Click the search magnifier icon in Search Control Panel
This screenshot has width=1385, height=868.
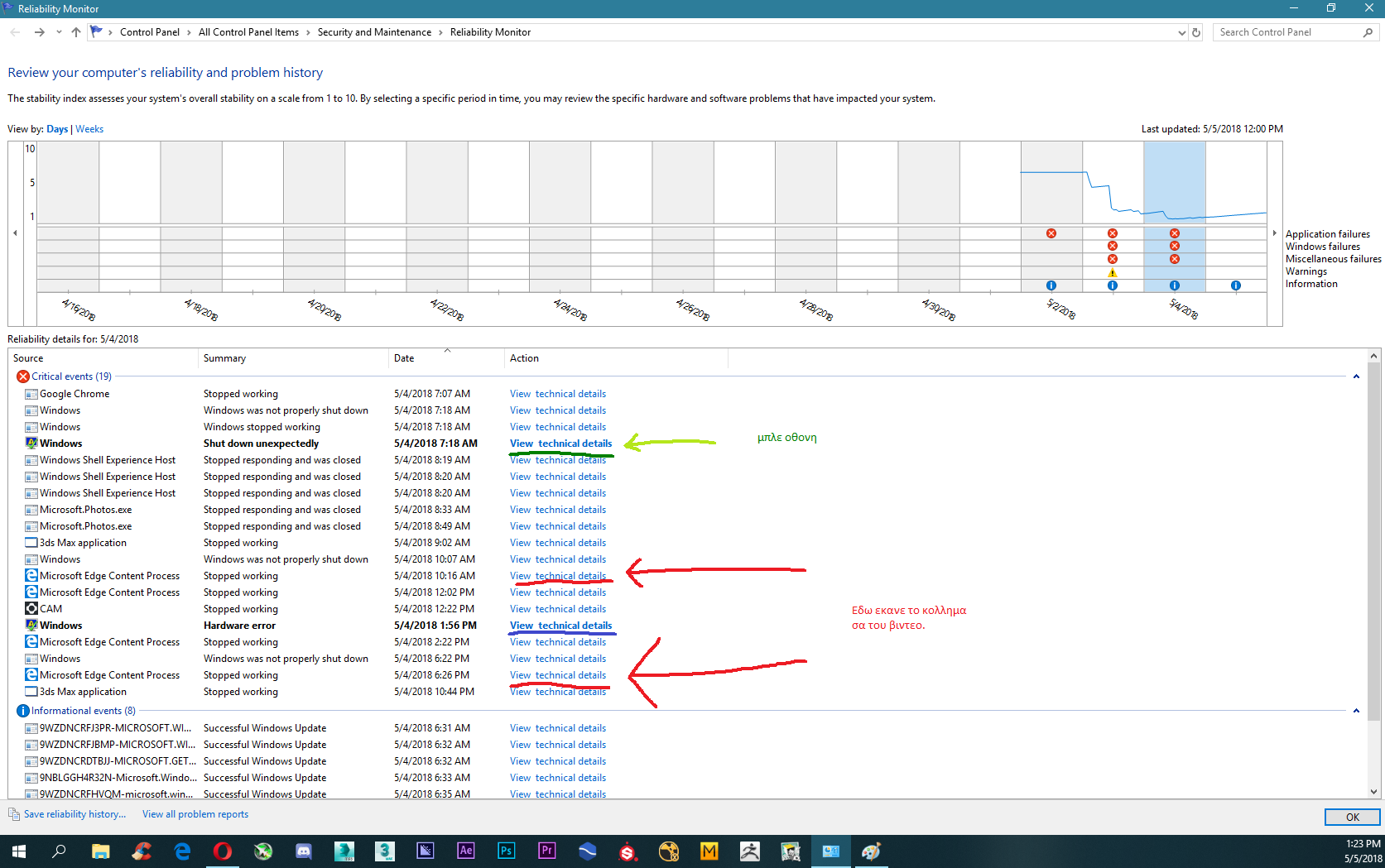pos(1368,32)
